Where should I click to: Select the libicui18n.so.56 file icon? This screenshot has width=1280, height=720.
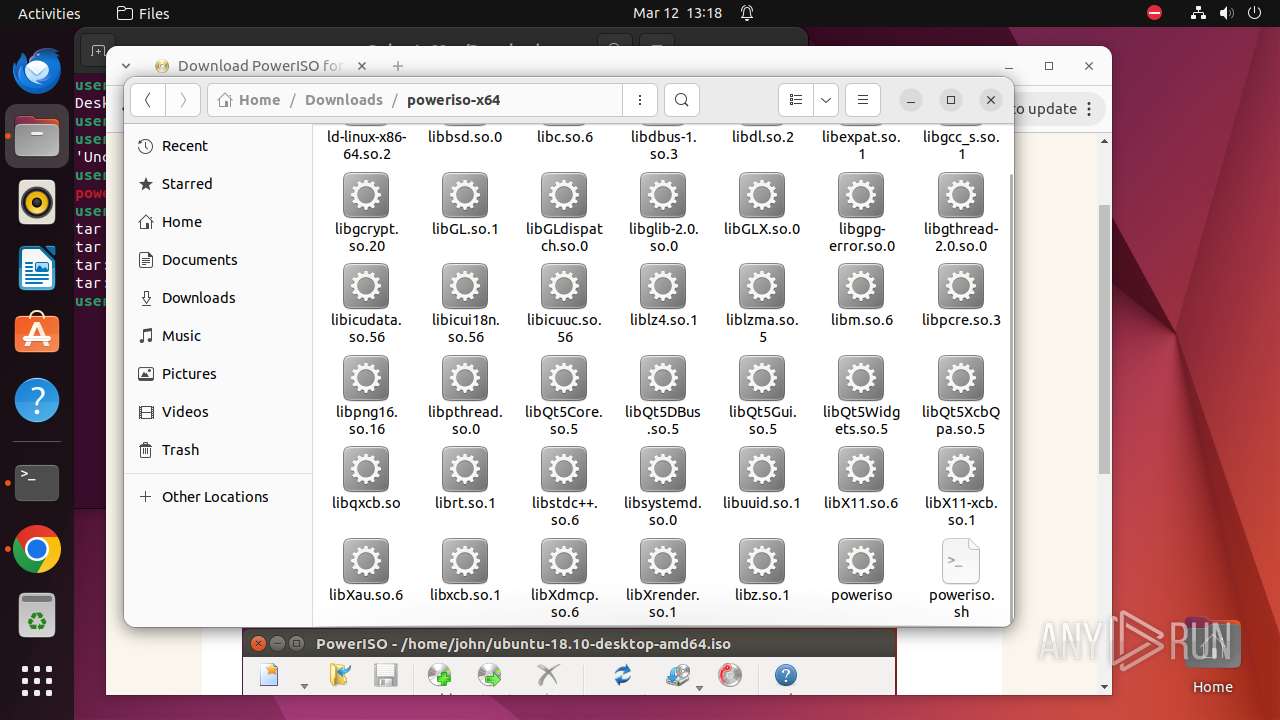click(465, 286)
